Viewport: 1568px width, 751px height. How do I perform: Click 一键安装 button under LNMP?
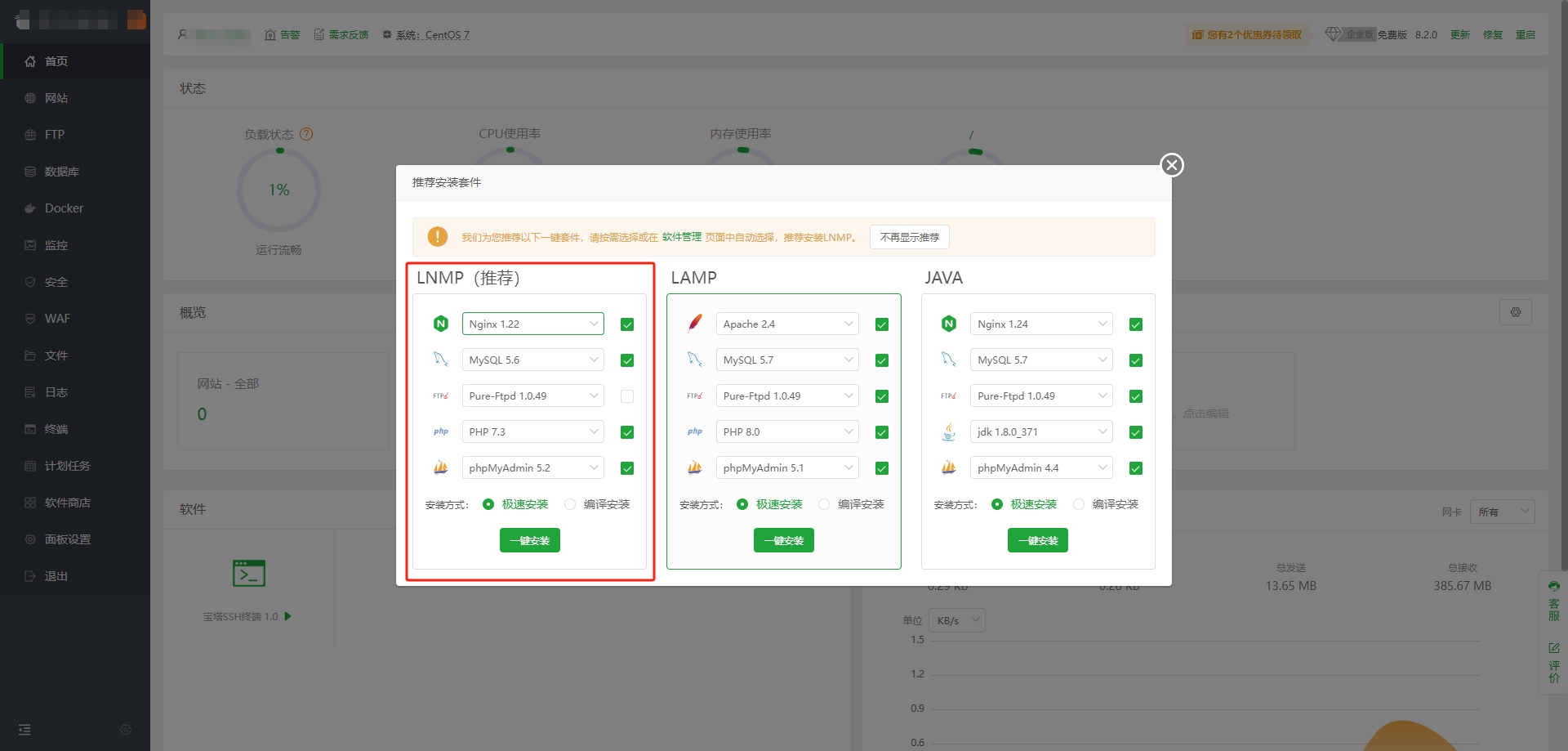point(529,540)
